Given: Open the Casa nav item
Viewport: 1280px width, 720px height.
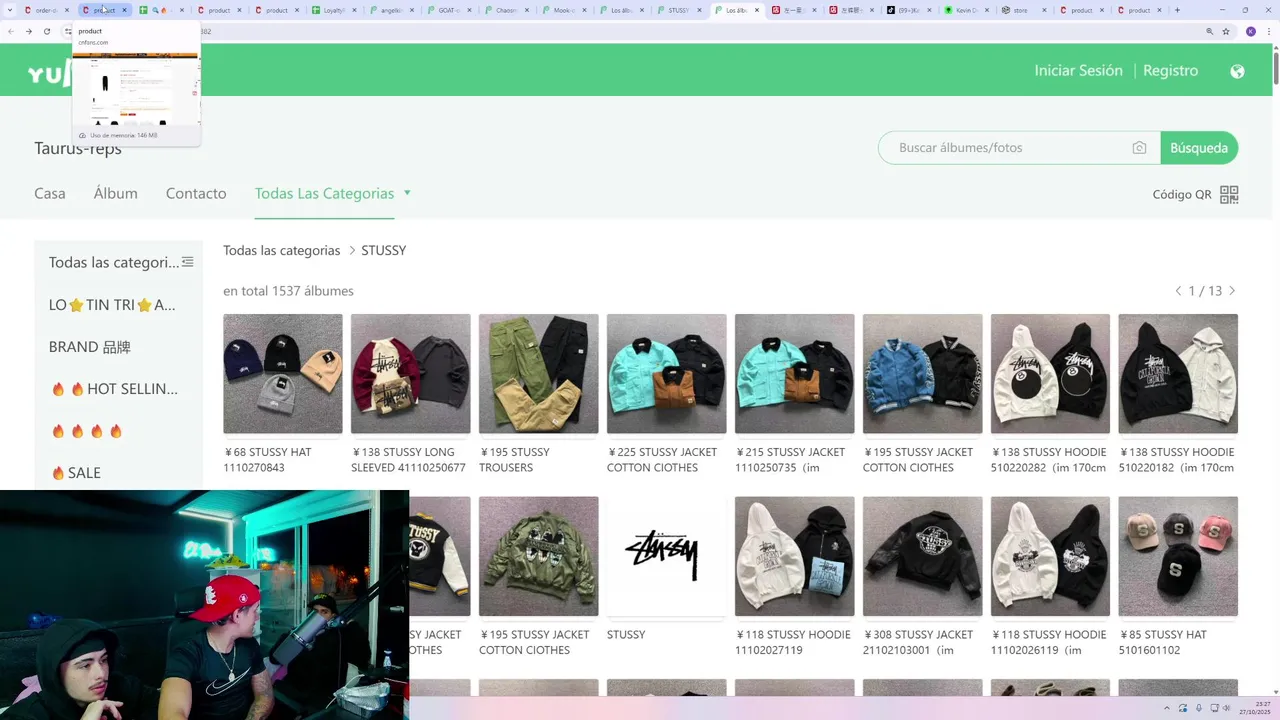Looking at the screenshot, I should 50,194.
